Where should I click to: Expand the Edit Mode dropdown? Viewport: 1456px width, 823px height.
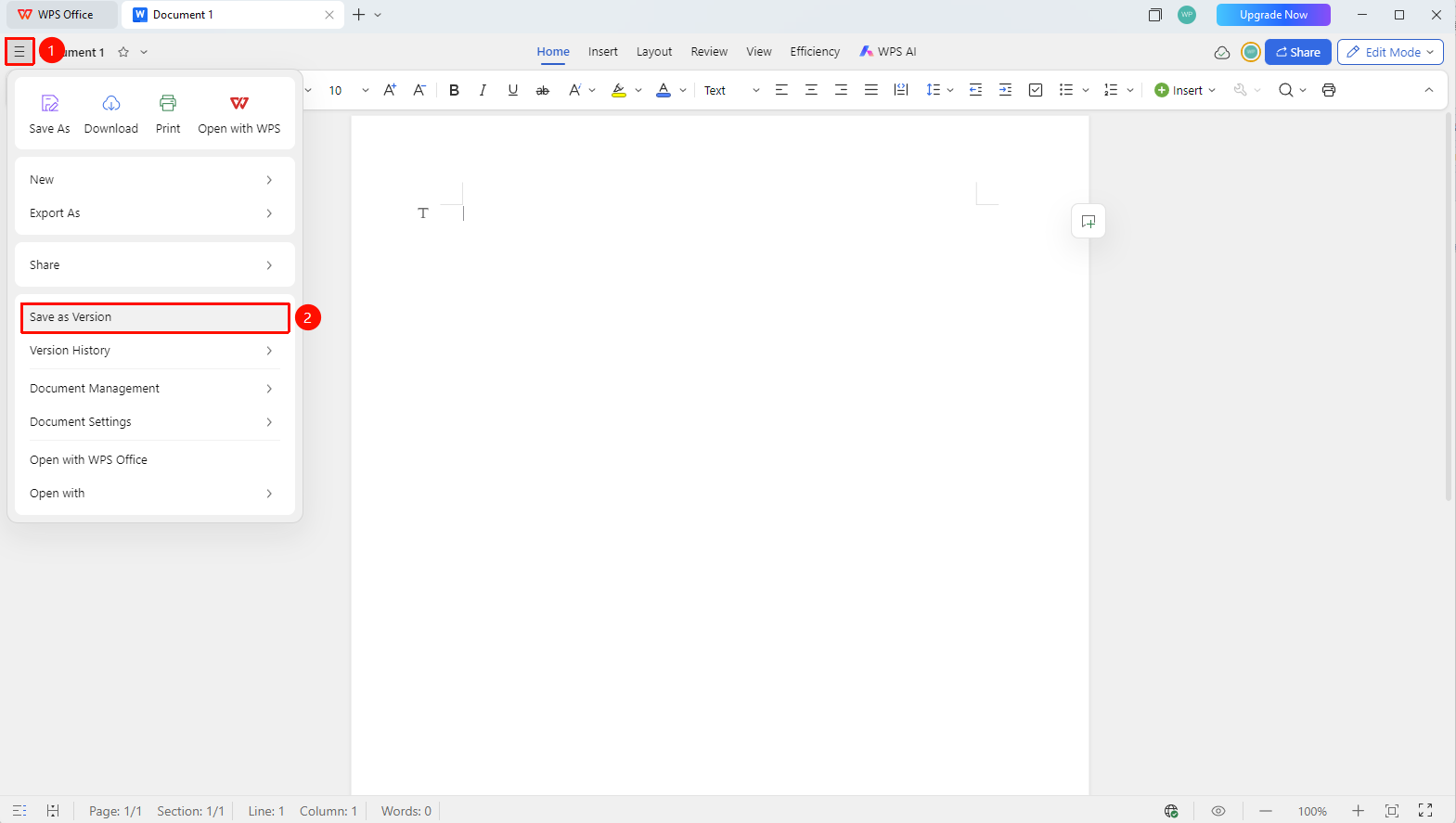click(1390, 52)
